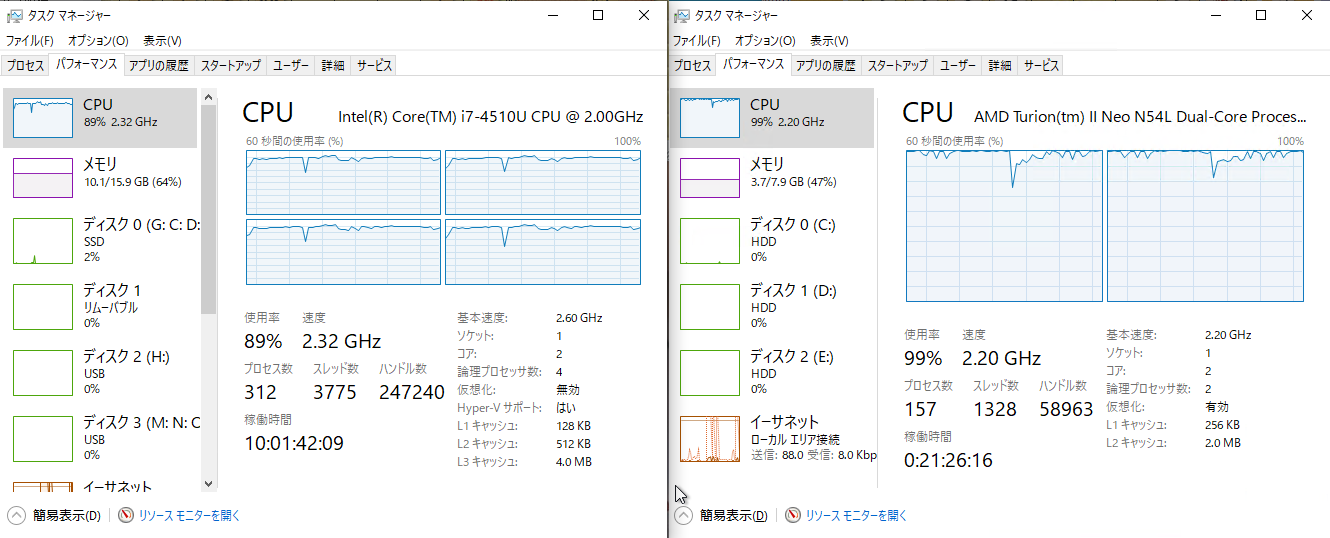Click uptime value 0:21:26:16 in right window
The height and width of the screenshot is (538, 1330).
click(948, 461)
